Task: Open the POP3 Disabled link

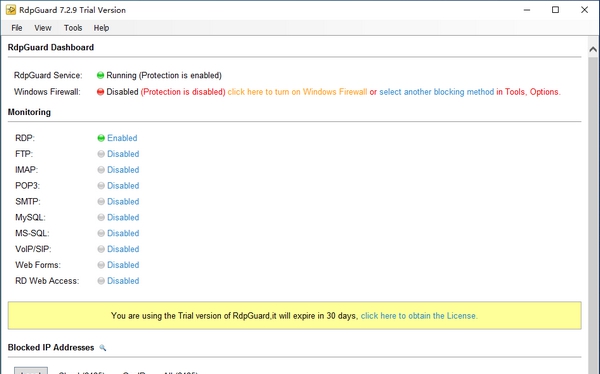Action: tap(123, 186)
